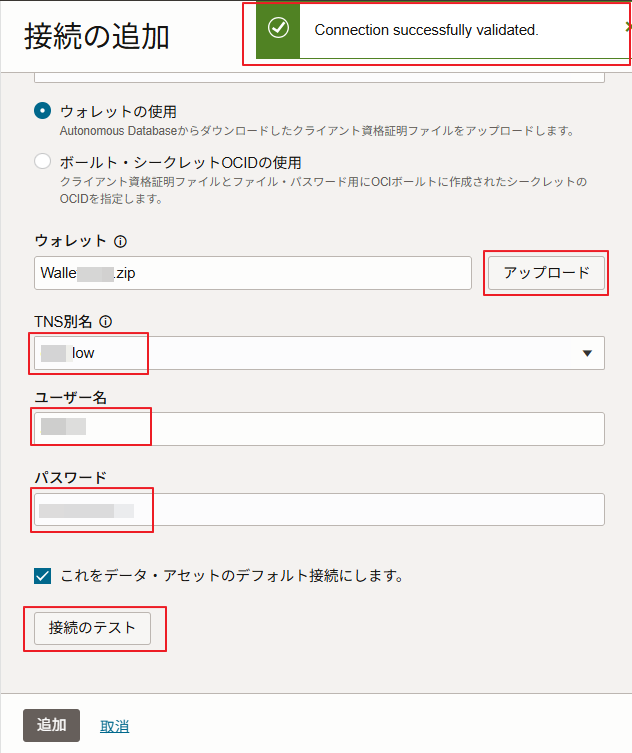Click the ユーザー名 input field
632x753 pixels.
[x=319, y=428]
